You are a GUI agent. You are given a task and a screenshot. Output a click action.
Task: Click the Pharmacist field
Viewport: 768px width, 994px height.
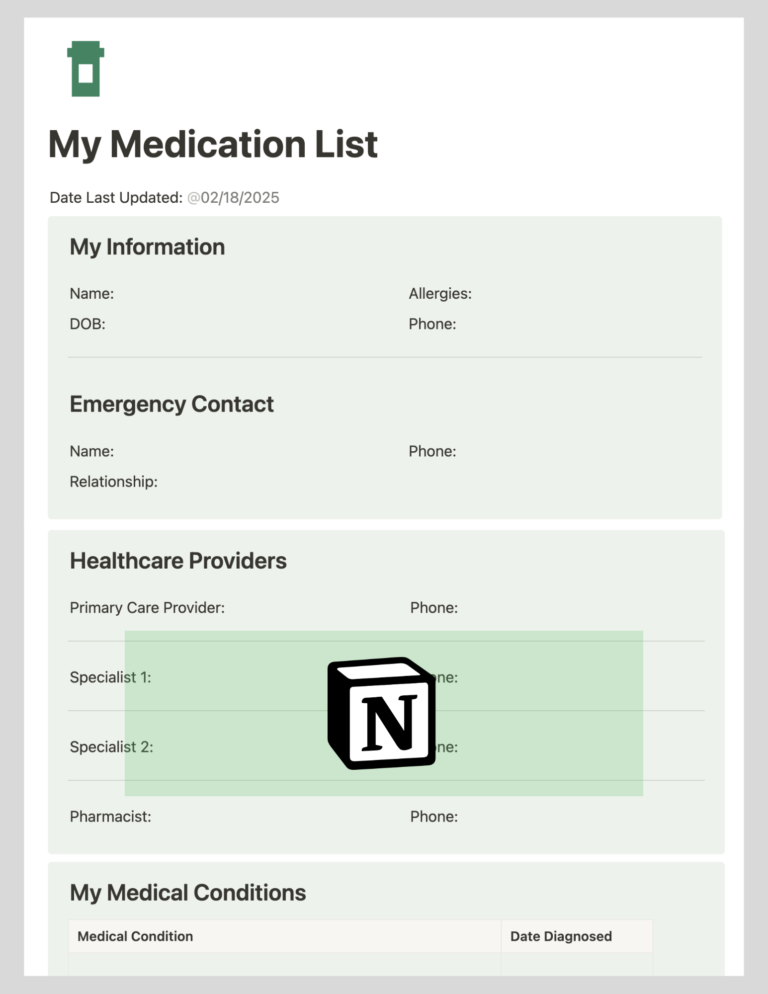[x=110, y=816]
